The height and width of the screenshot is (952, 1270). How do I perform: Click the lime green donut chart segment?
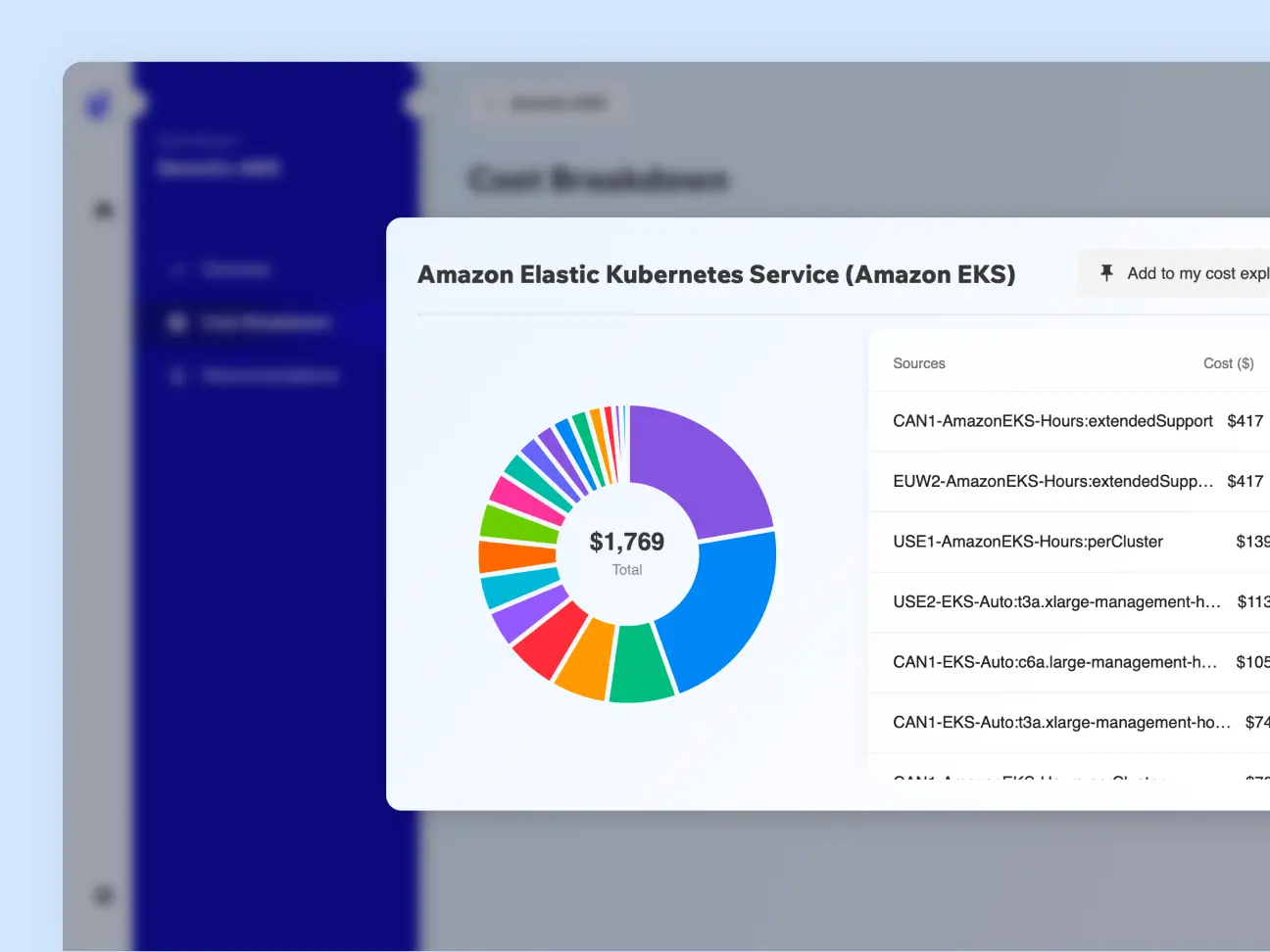[x=517, y=525]
